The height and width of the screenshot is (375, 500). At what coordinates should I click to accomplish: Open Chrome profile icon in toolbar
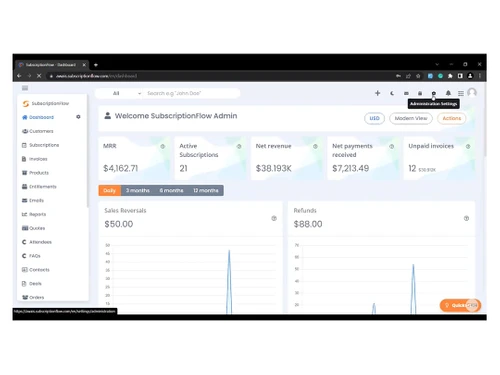470,76
